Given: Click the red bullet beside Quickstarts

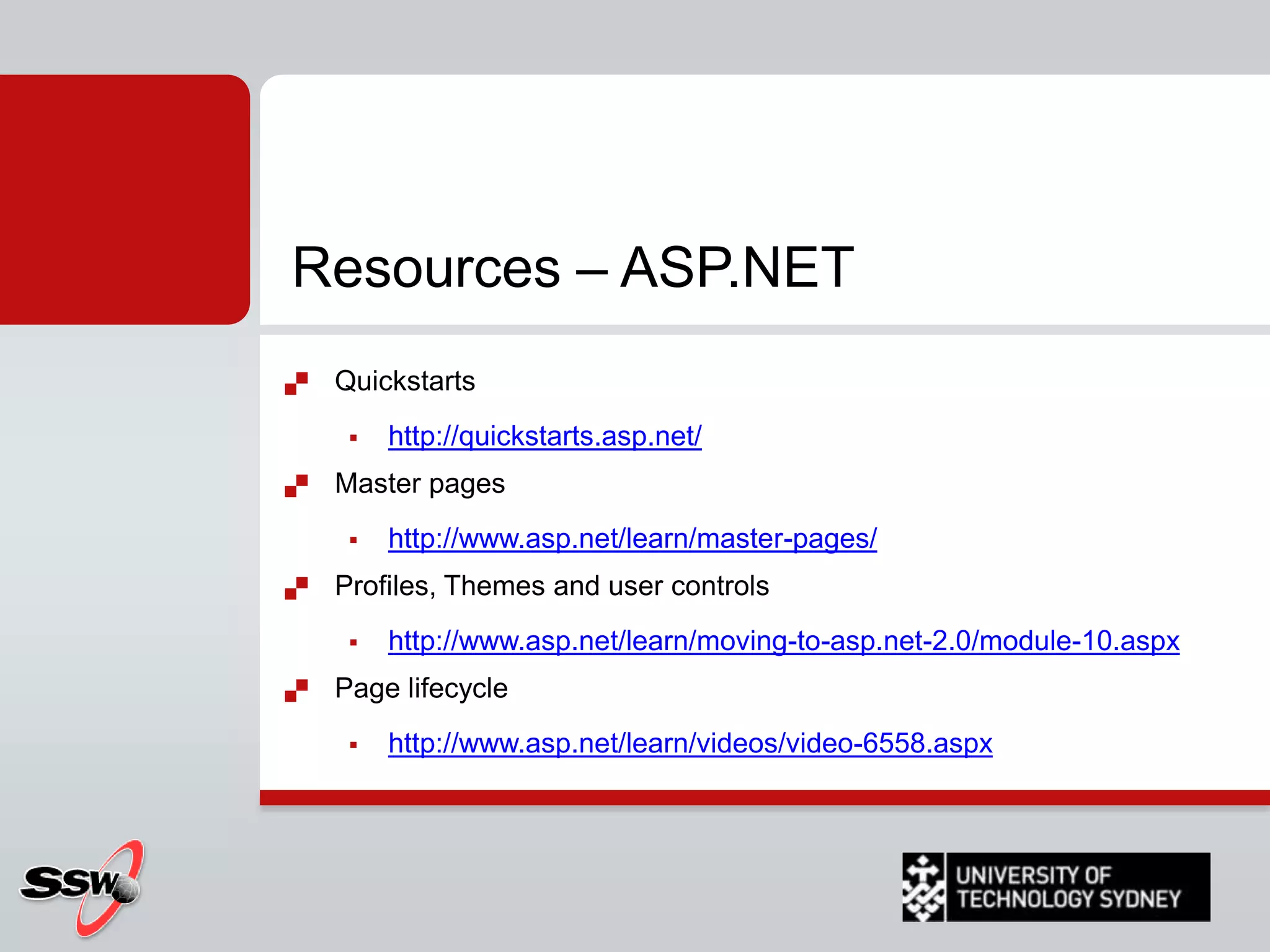Looking at the screenshot, I should (x=296, y=383).
